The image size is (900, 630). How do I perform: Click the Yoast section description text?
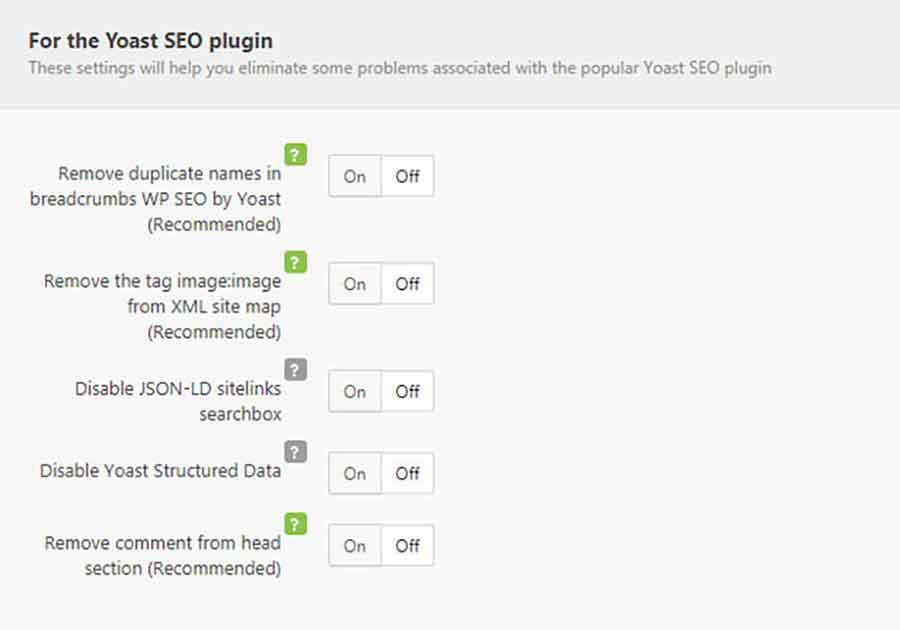(x=400, y=68)
